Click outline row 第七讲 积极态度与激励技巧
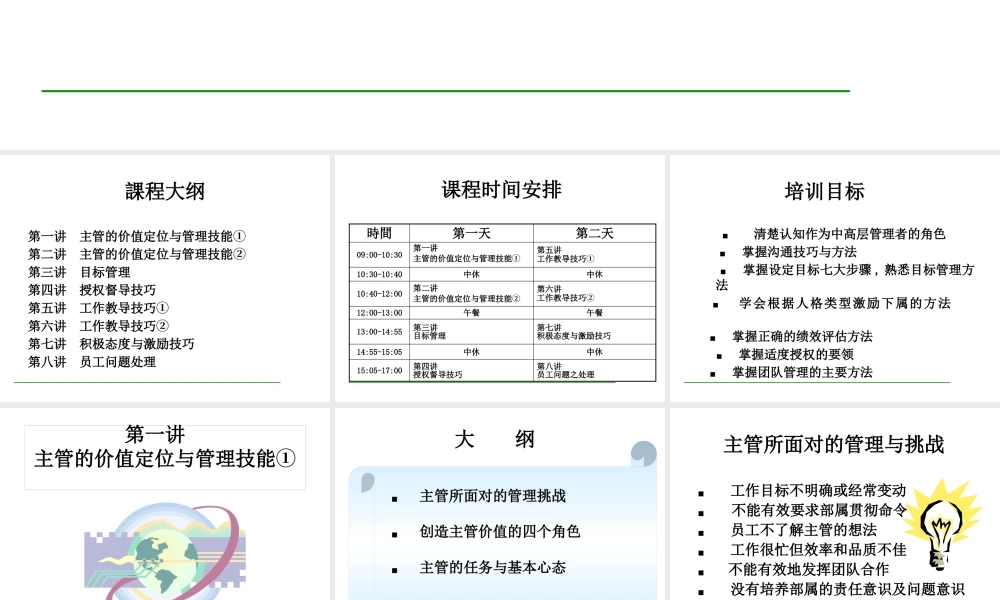The height and width of the screenshot is (600, 1000). pyautogui.click(x=111, y=344)
